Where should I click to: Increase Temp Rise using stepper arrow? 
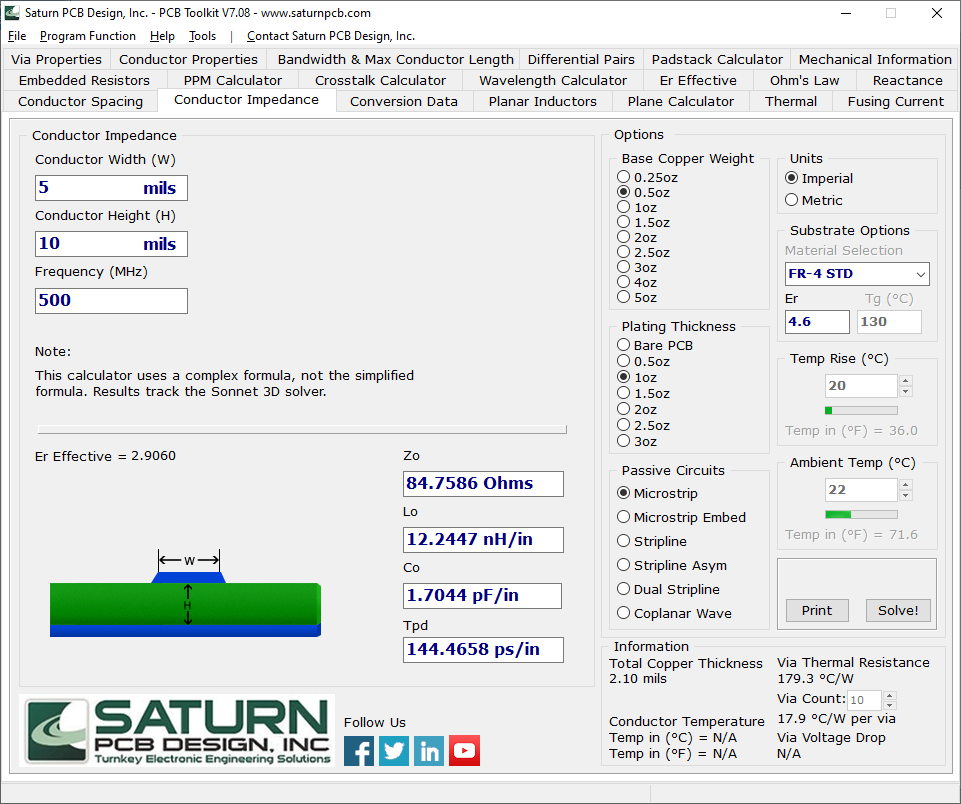point(906,380)
